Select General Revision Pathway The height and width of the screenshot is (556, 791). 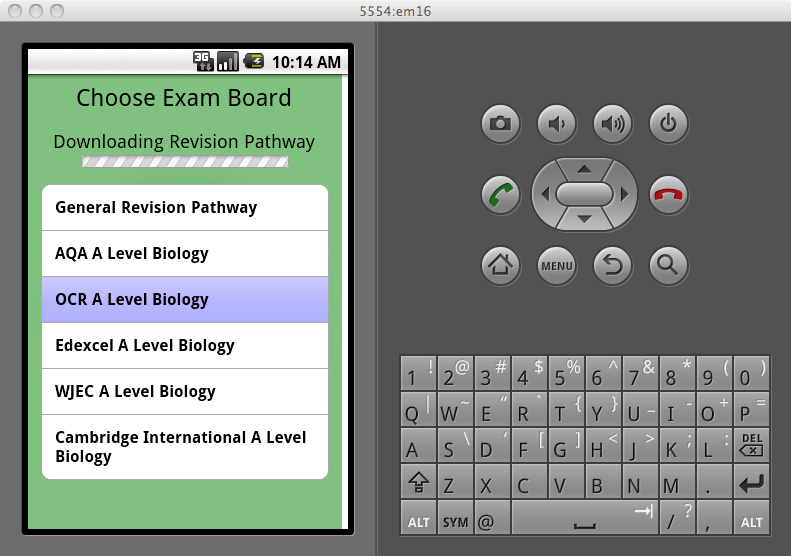coord(185,208)
